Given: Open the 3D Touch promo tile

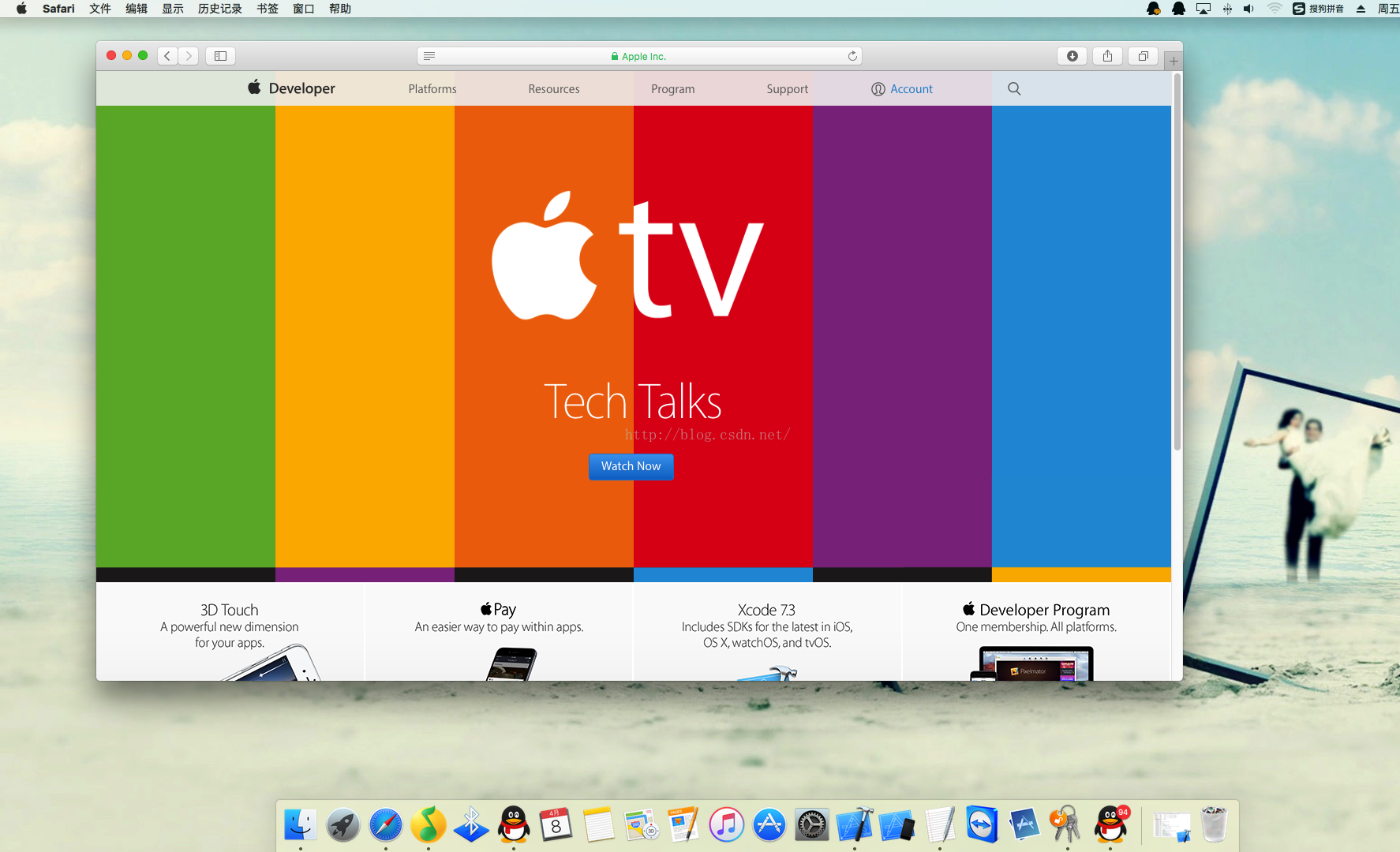Looking at the screenshot, I should point(230,631).
